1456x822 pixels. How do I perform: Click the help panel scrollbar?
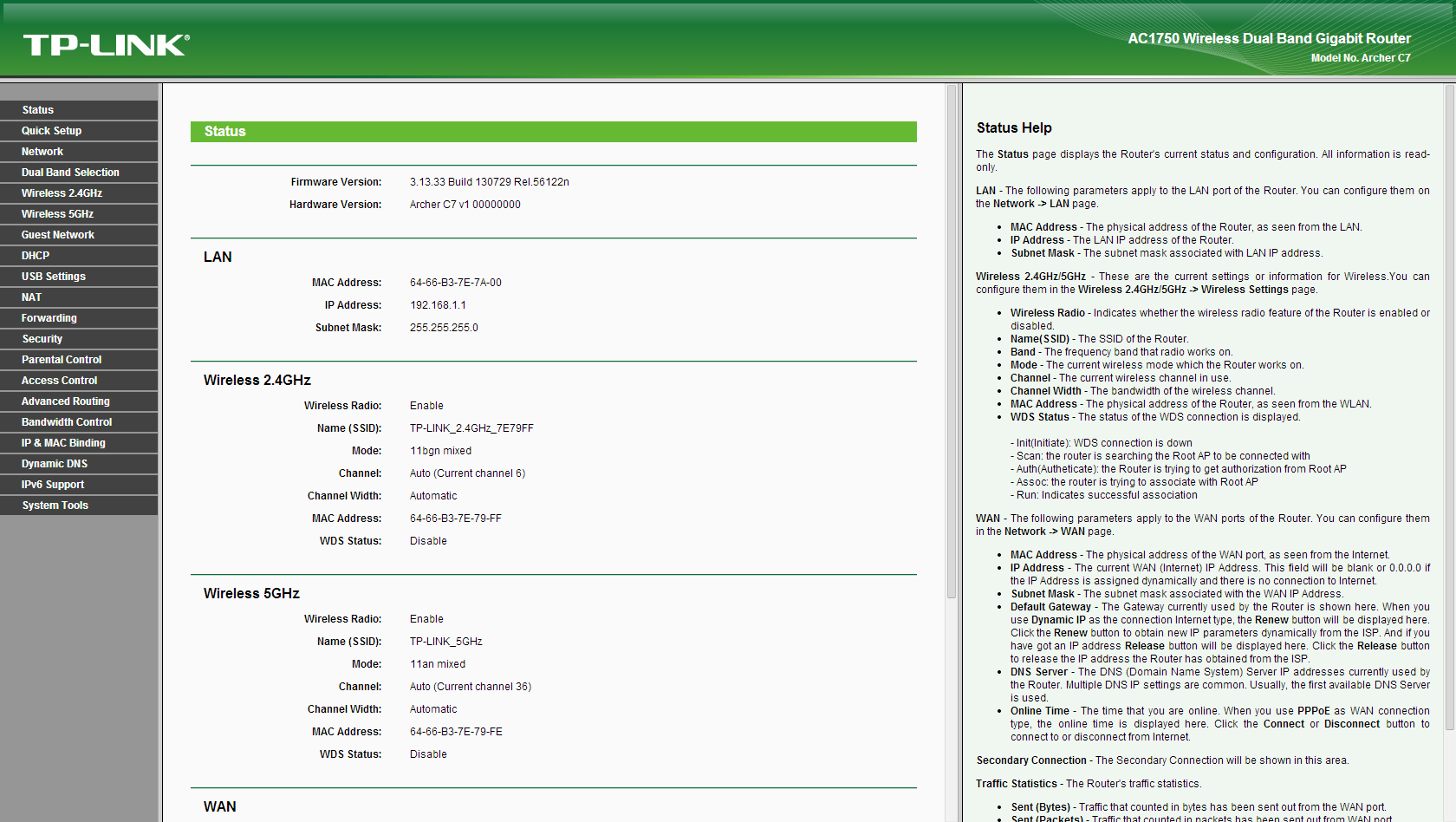[1449, 408]
